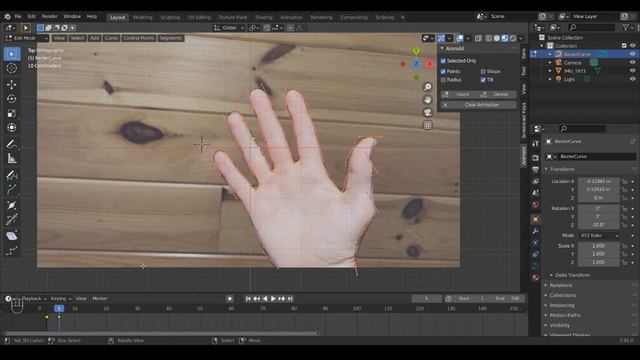Open the Control Points menu
The image size is (640, 360).
click(x=139, y=38)
